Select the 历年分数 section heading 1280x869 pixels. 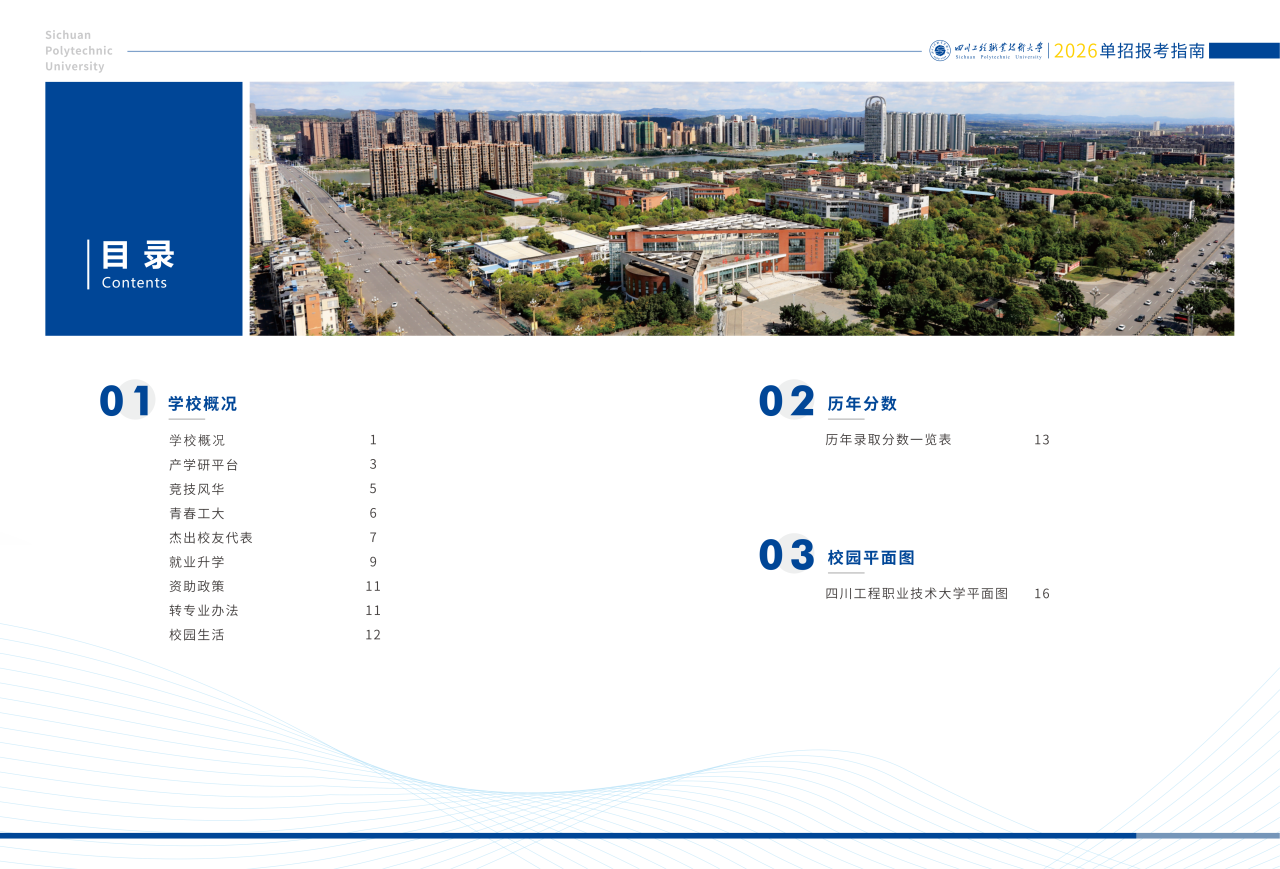click(x=862, y=404)
